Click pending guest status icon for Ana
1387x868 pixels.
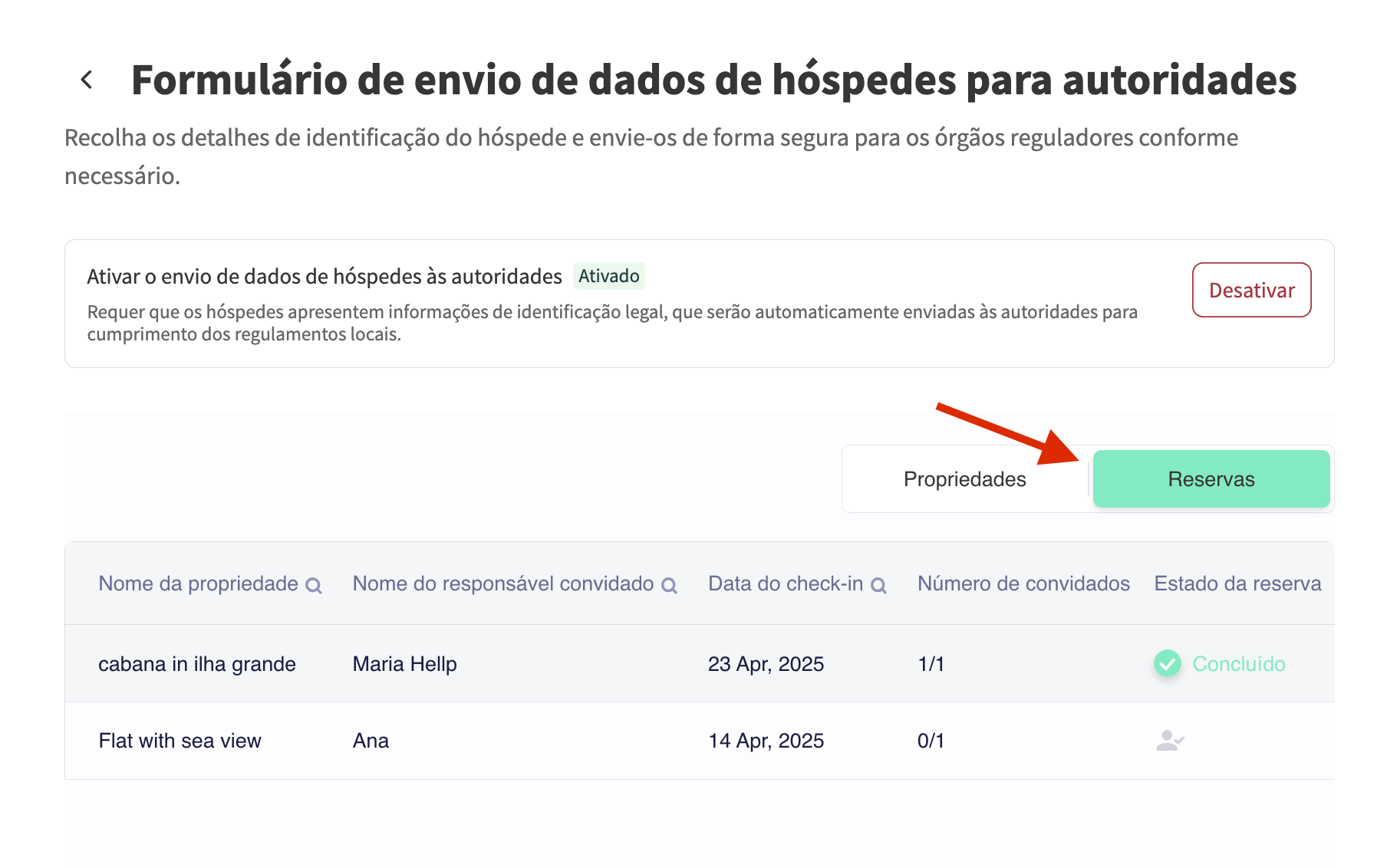[x=1170, y=741]
